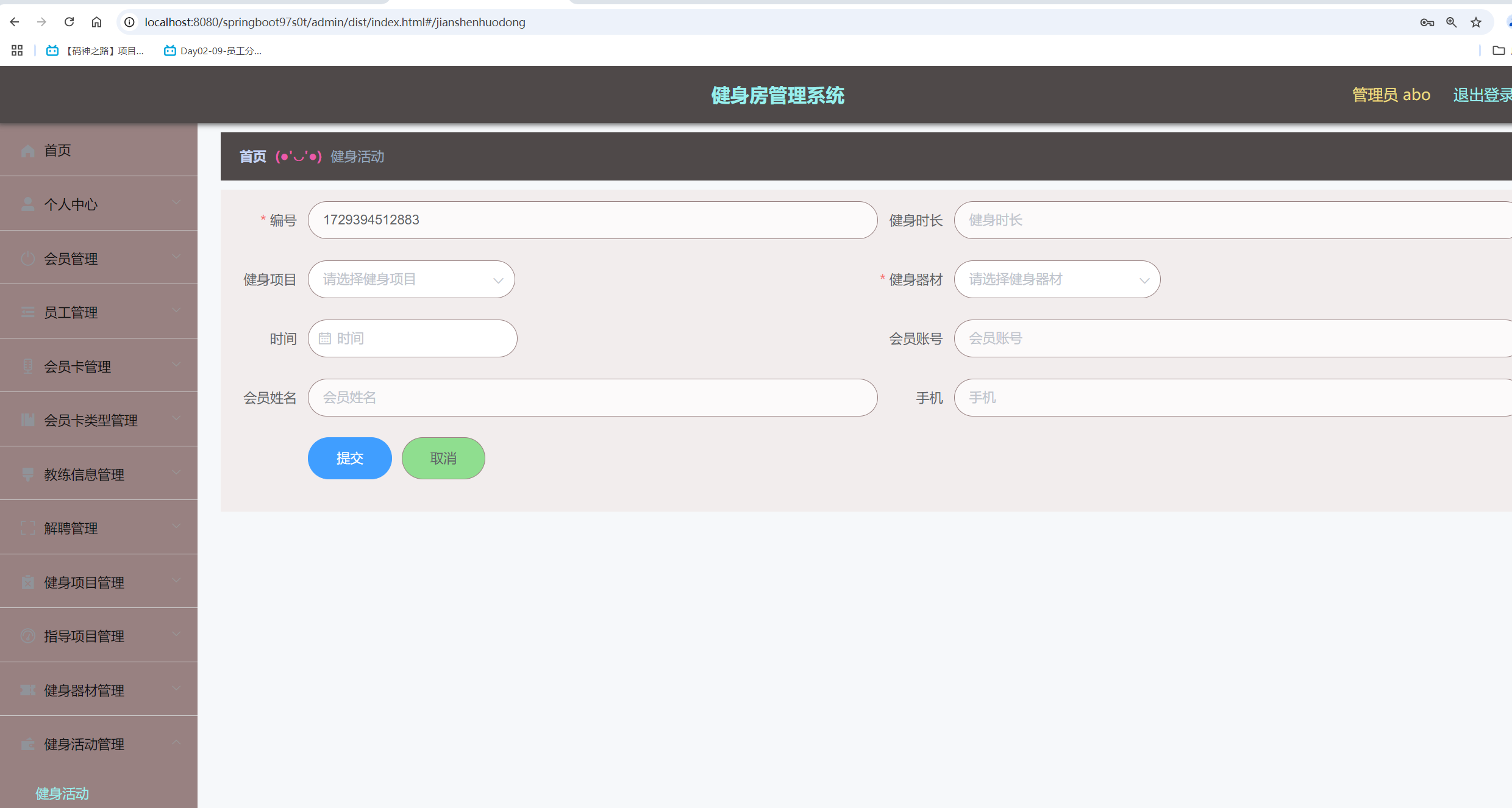
Task: Click the 会员姓名 input field
Action: (x=592, y=398)
